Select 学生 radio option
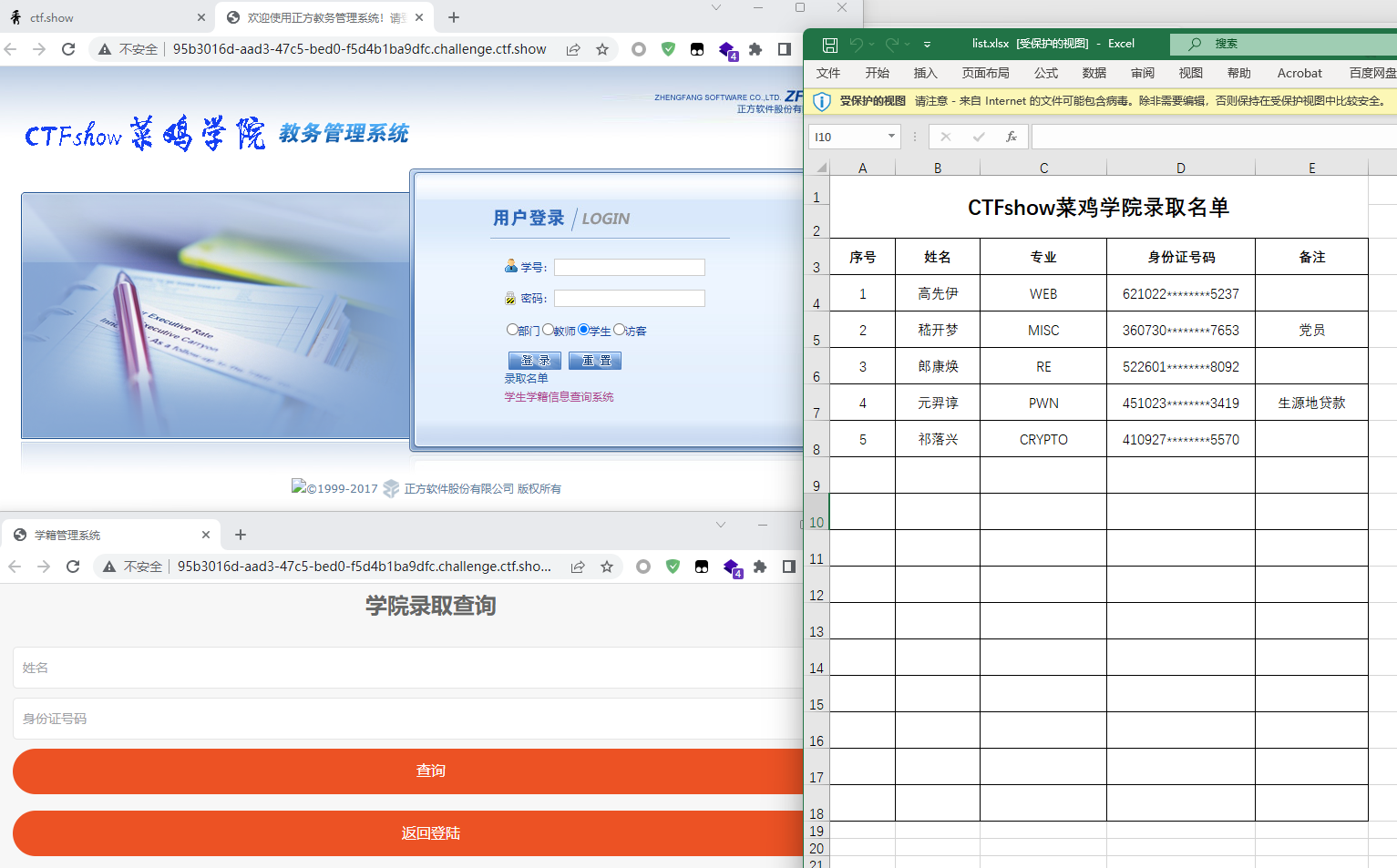 583,330
